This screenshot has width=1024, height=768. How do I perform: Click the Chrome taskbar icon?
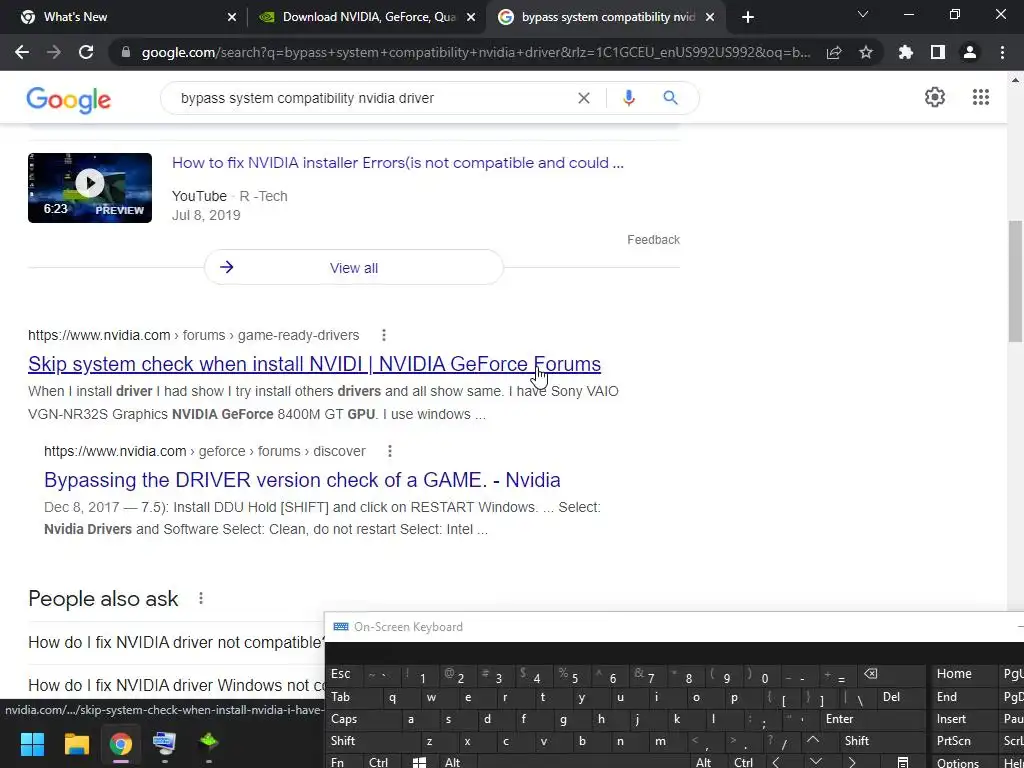(x=120, y=744)
